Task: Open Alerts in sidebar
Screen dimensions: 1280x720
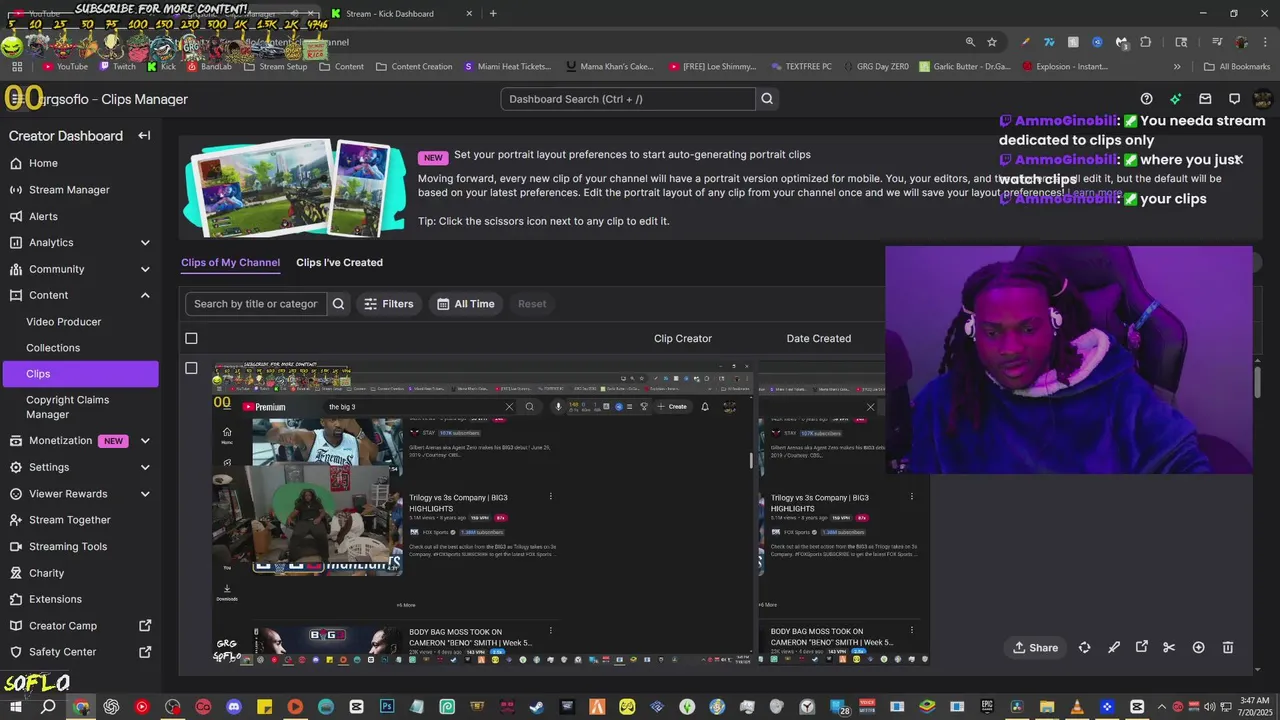Action: [x=43, y=216]
